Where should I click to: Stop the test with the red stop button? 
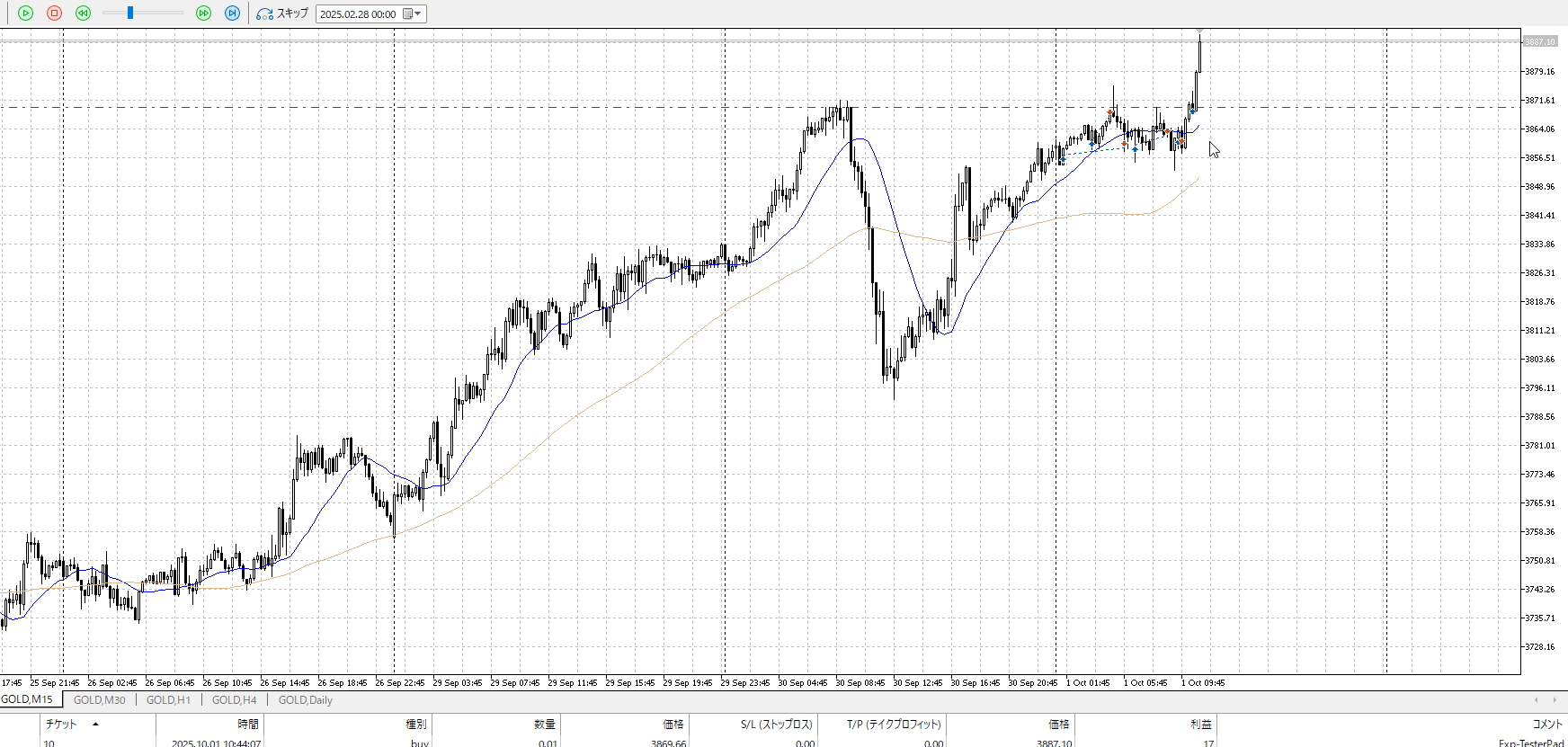54,13
